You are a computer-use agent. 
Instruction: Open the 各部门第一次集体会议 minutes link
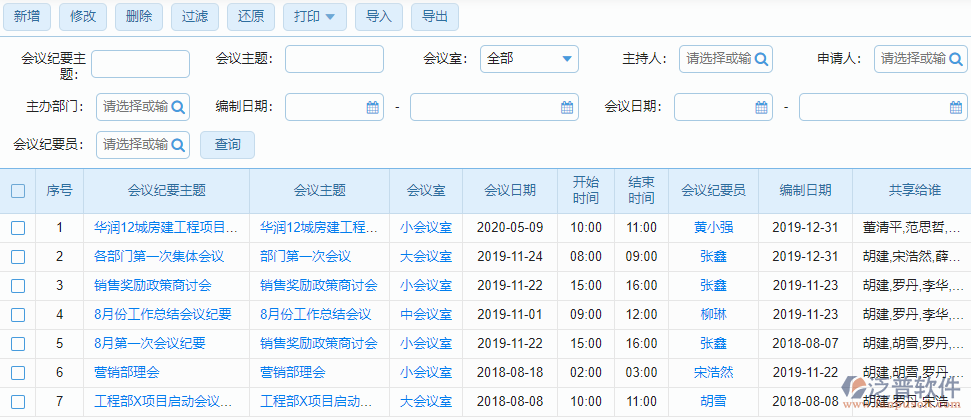(x=159, y=256)
